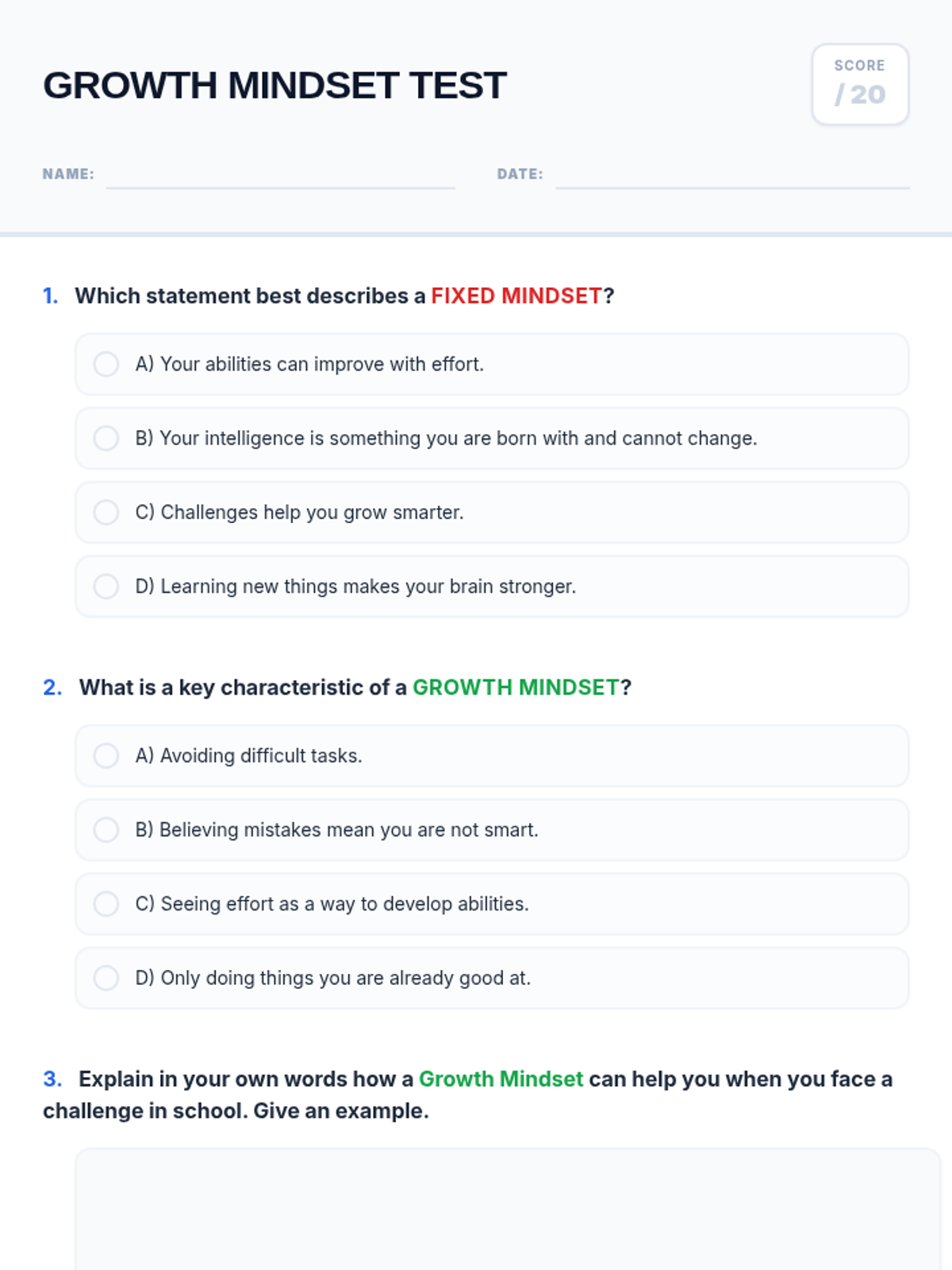952x1270 pixels.
Task: Choose 'Believing mistakes mean you are not smart'
Action: tap(106, 829)
